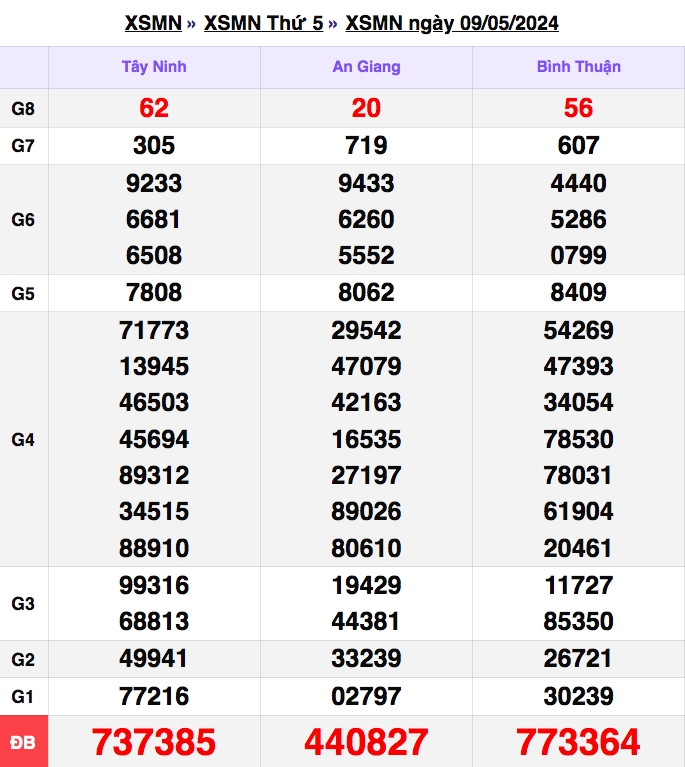Open the XSMN breadcrumb link

pyautogui.click(x=153, y=23)
